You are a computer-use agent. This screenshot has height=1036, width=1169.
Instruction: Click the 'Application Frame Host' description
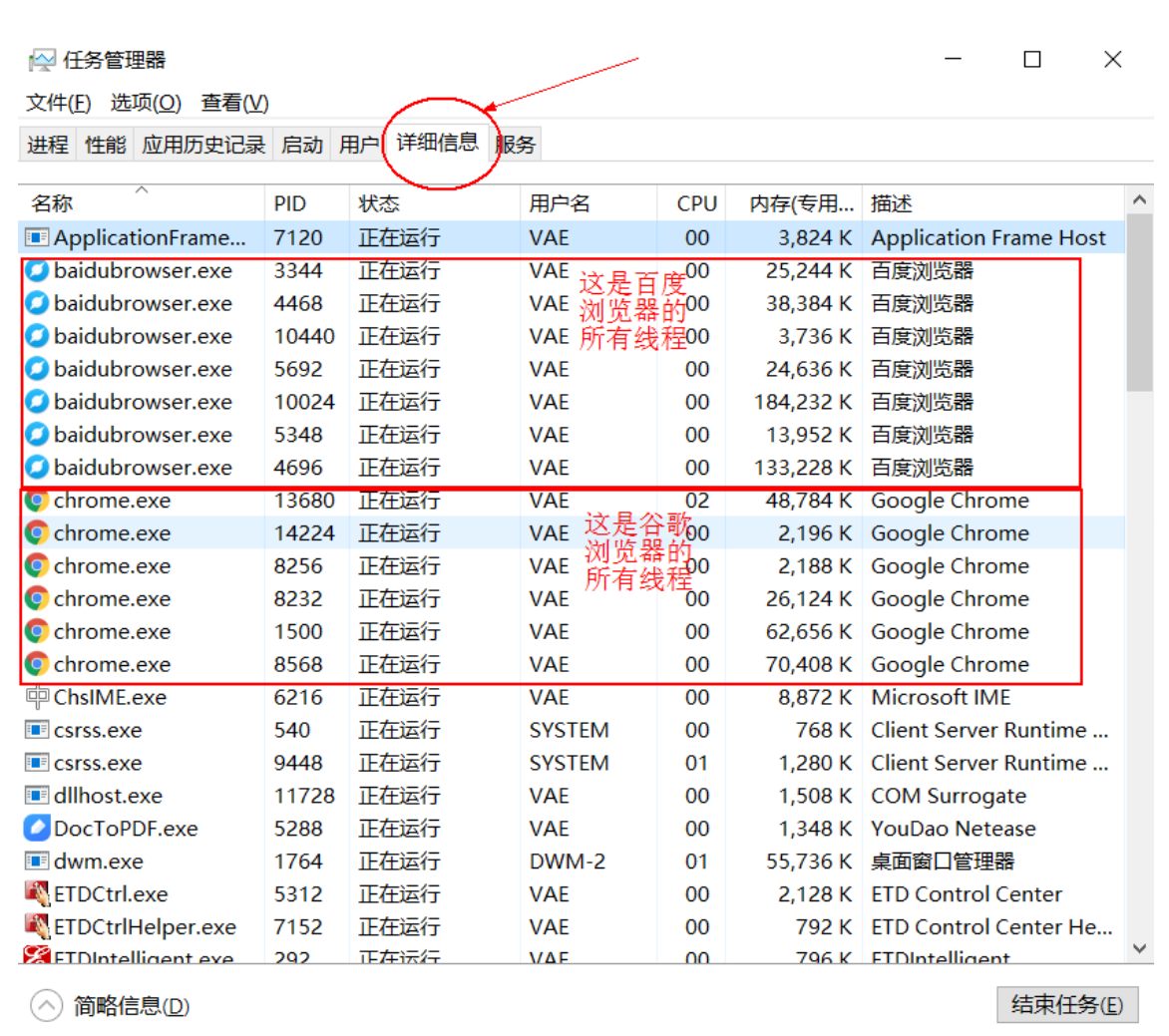point(988,237)
